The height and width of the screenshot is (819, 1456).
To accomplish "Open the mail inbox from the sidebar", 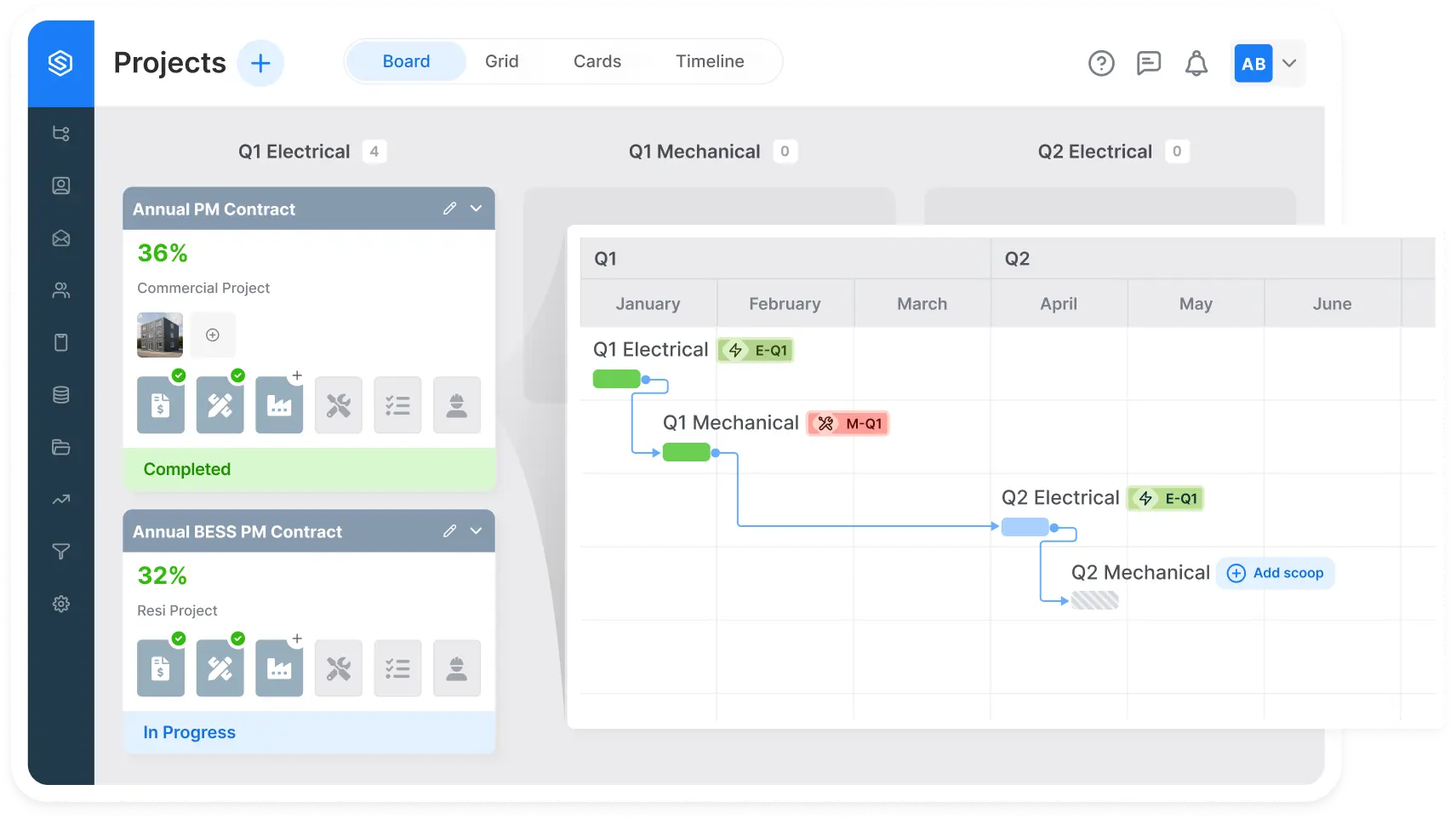I will tap(61, 238).
